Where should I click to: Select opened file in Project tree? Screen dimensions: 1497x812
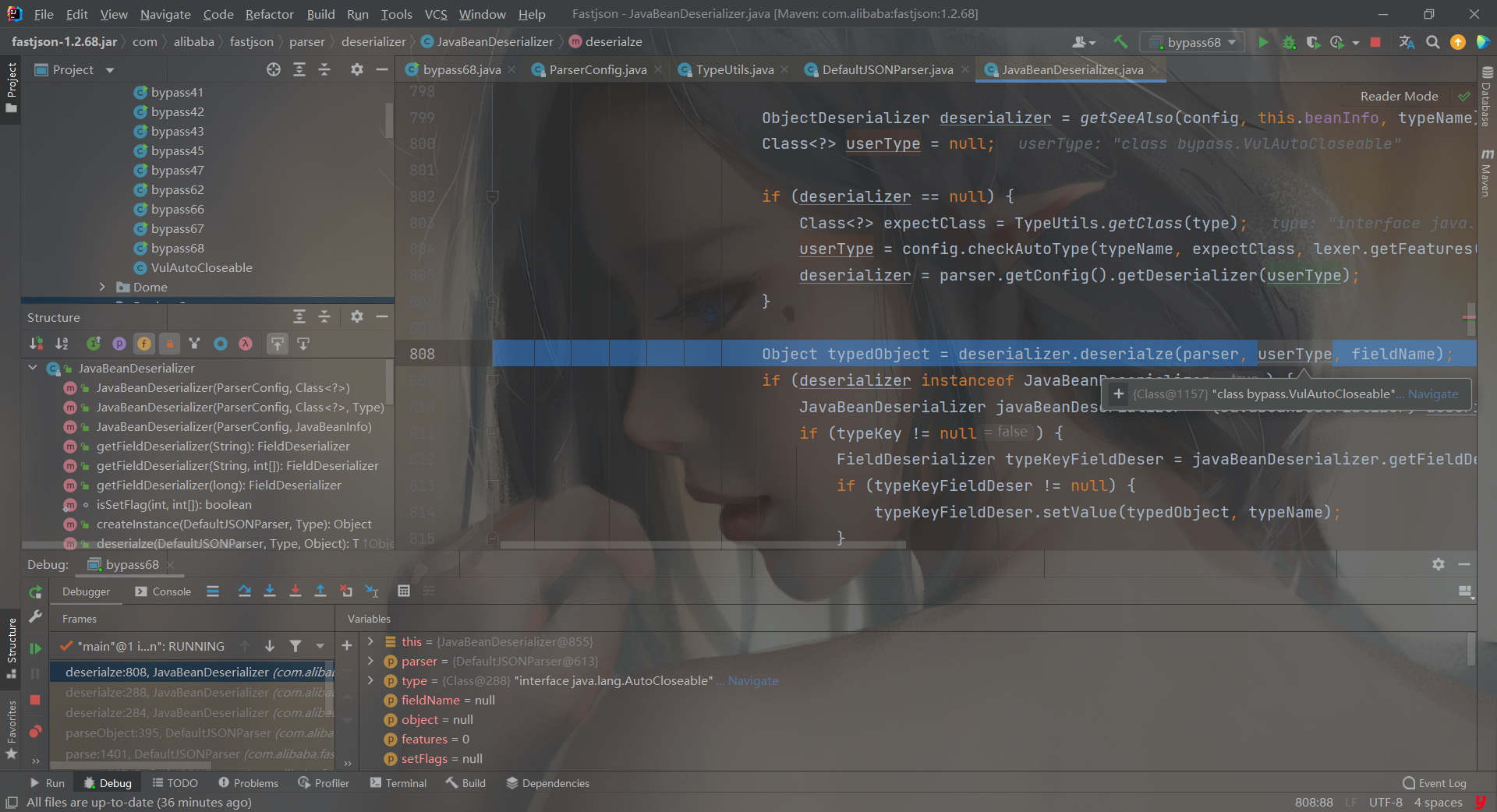[x=273, y=69]
